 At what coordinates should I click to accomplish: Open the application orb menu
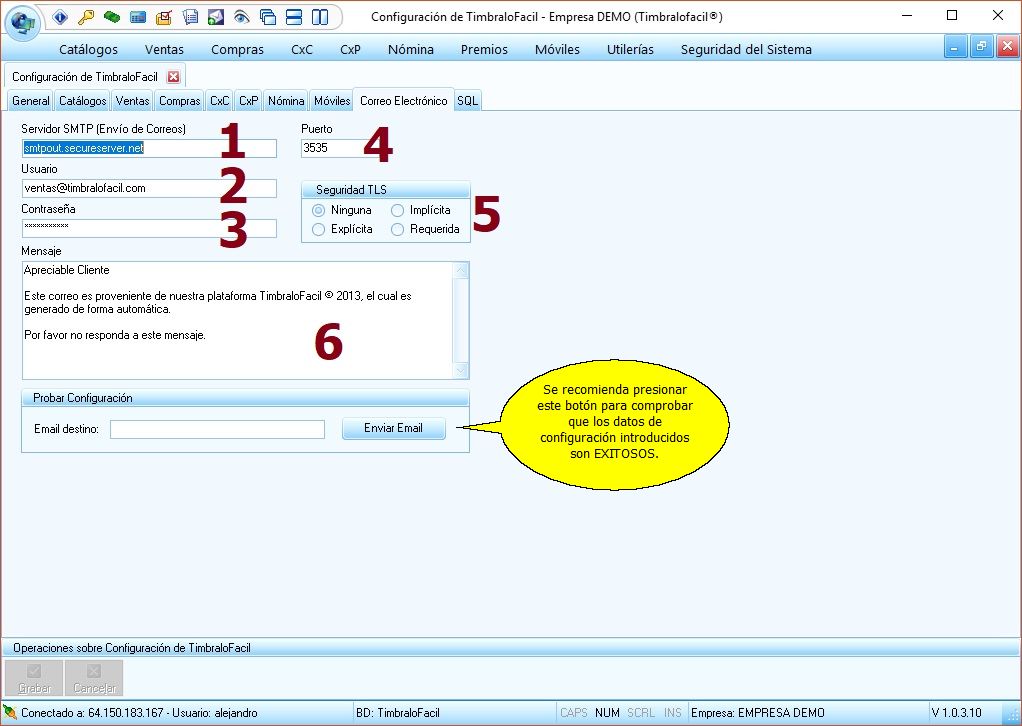click(x=23, y=22)
